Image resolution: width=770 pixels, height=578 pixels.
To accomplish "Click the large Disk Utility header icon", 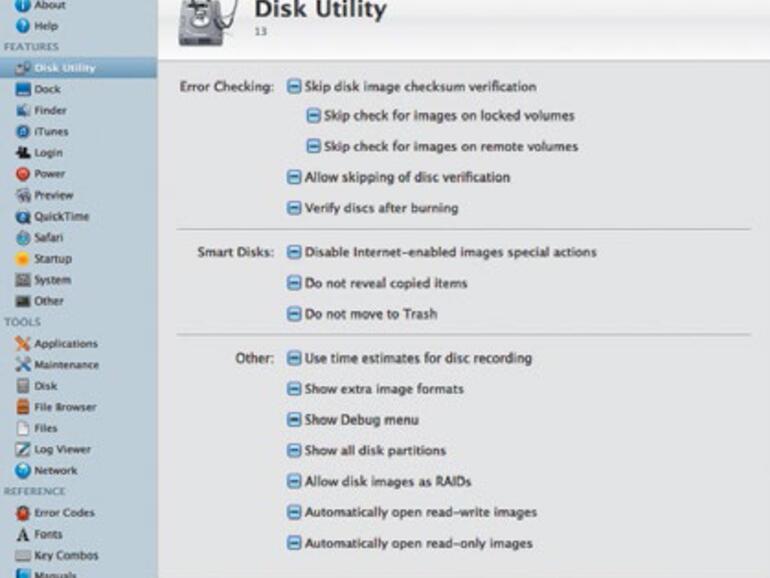I will (207, 22).
